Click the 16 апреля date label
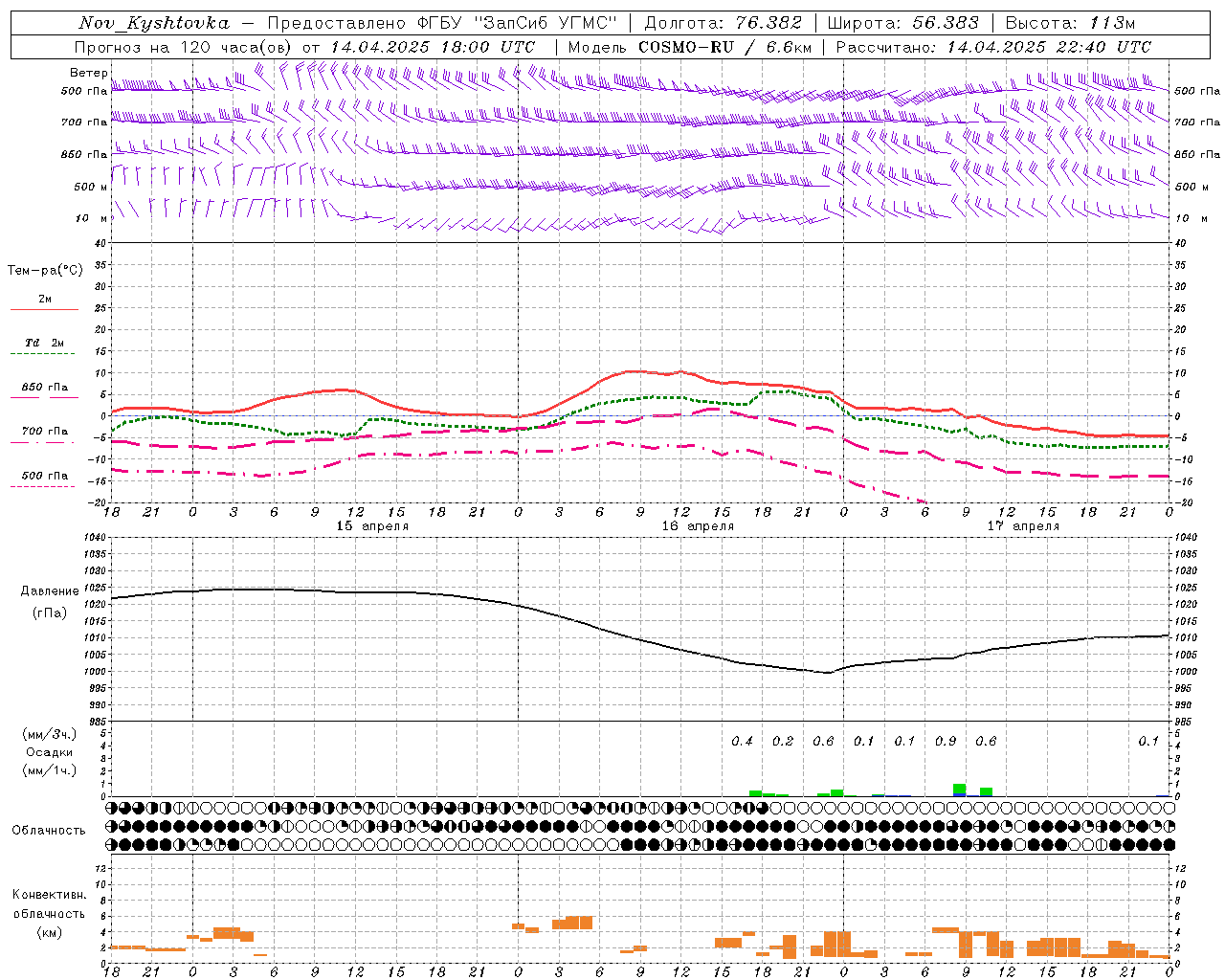This screenshot has width=1225, height=980. coord(699,526)
